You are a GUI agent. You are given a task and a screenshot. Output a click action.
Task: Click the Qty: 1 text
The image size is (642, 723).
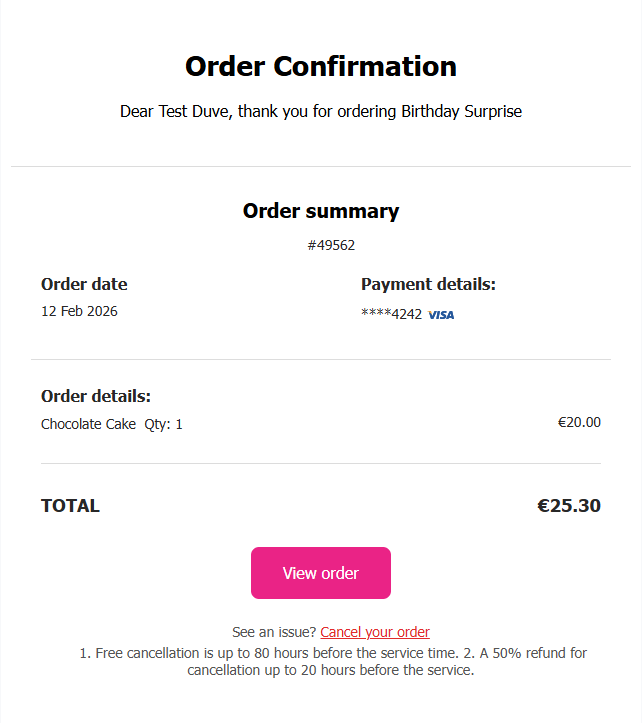(164, 424)
